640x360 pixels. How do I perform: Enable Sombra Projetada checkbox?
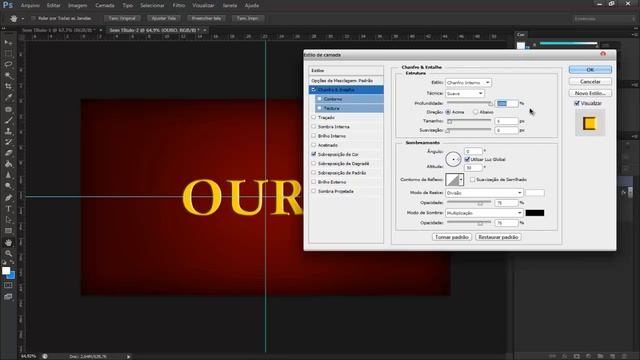pyautogui.click(x=313, y=191)
